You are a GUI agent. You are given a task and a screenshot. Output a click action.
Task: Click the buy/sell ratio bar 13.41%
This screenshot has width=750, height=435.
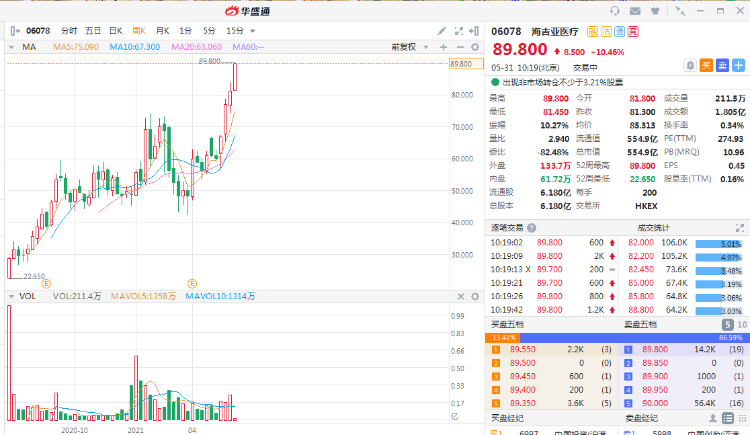(503, 338)
